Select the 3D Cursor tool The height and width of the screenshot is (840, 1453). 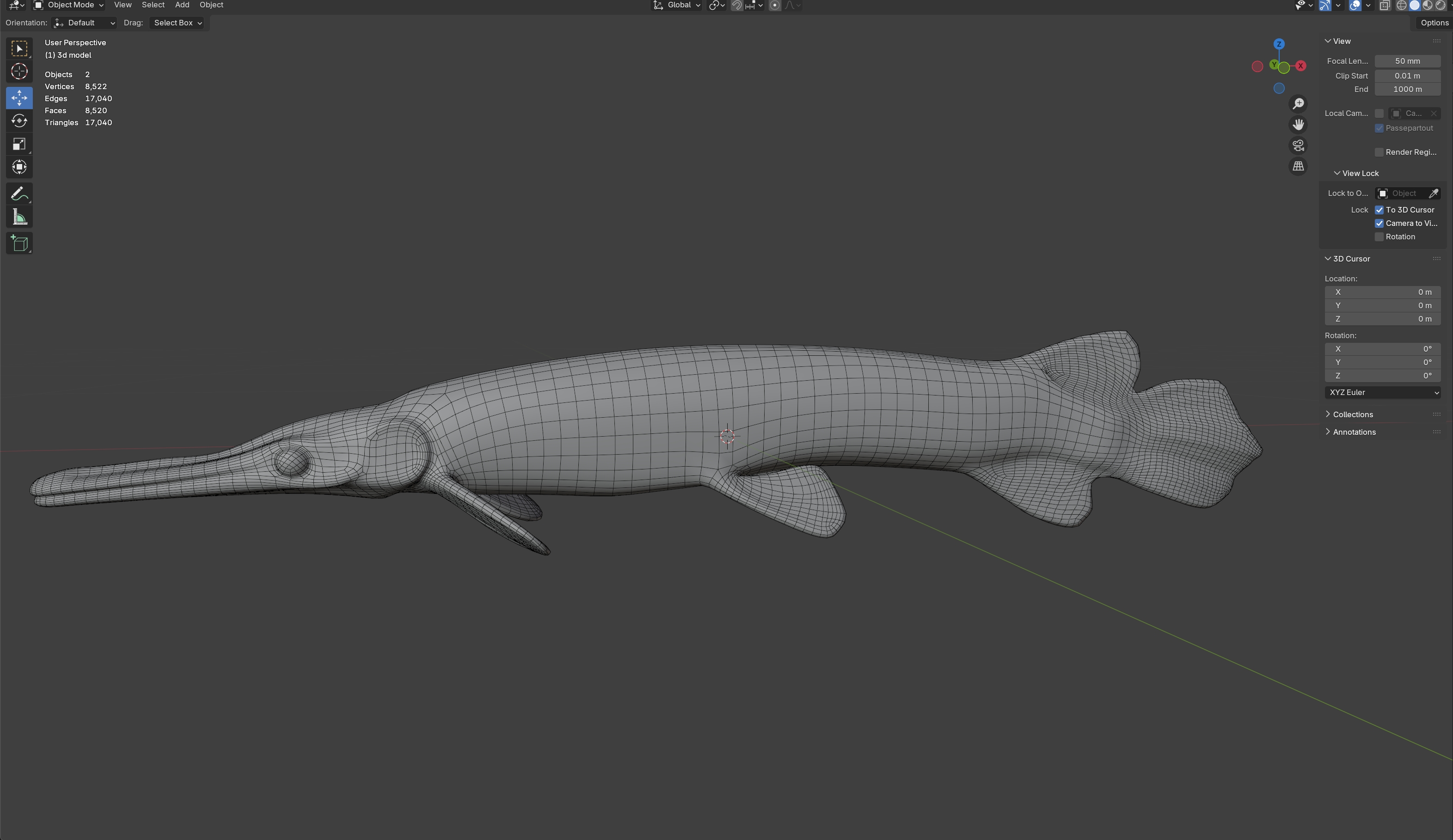(19, 72)
